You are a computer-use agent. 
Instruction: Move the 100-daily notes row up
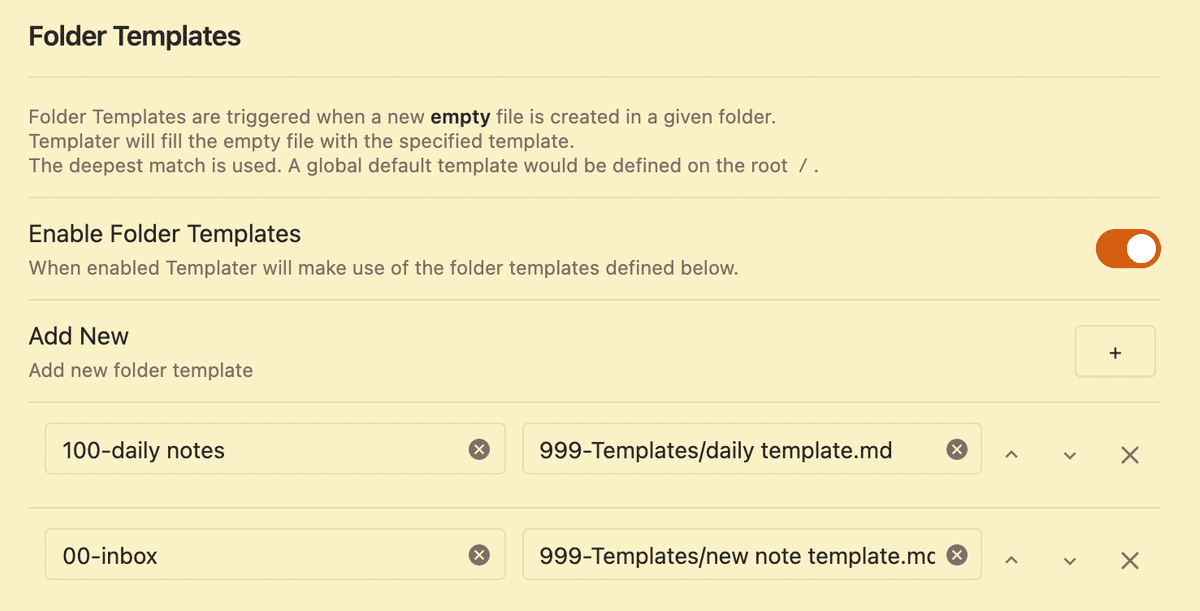(x=1011, y=455)
